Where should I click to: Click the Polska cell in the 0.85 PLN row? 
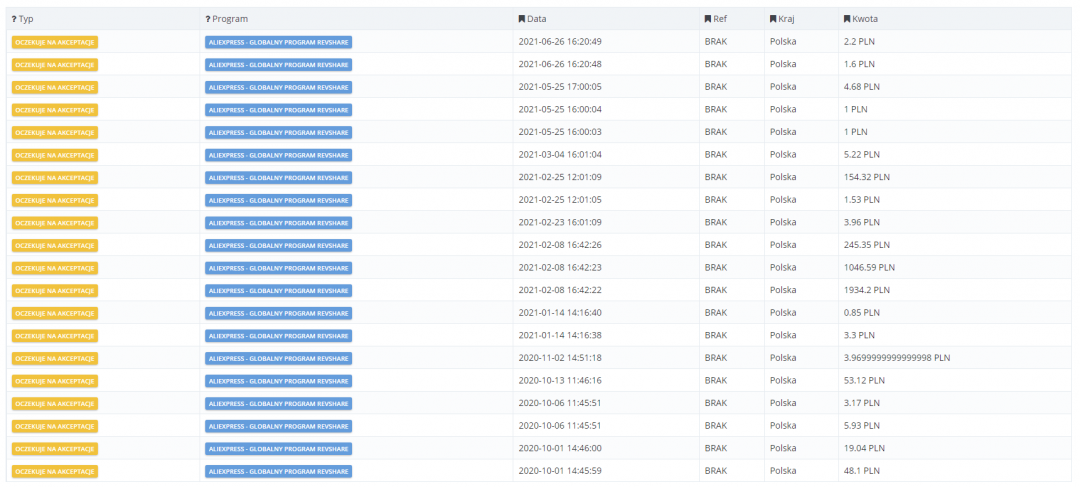(783, 313)
